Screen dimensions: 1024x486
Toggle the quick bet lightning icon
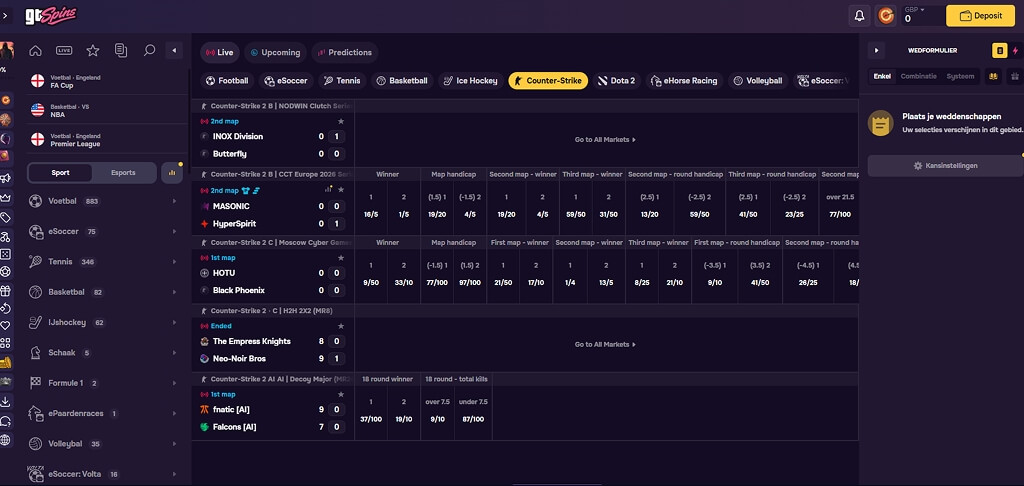(x=1016, y=50)
